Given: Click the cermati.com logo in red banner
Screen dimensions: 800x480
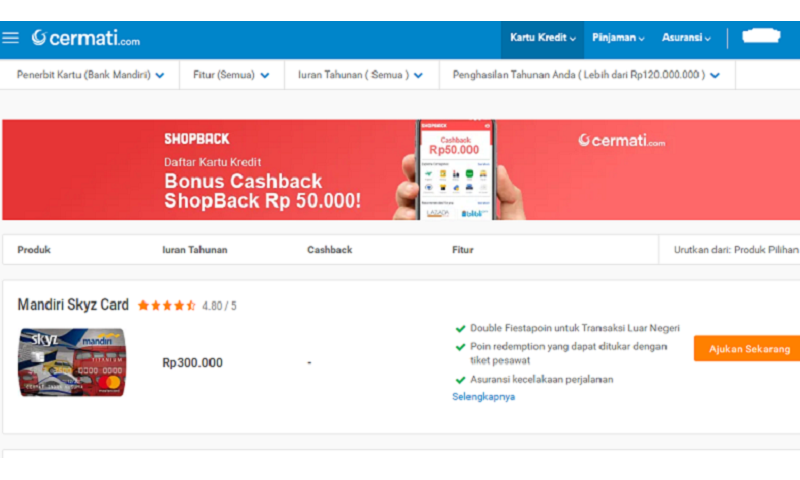Looking at the screenshot, I should (x=621, y=141).
